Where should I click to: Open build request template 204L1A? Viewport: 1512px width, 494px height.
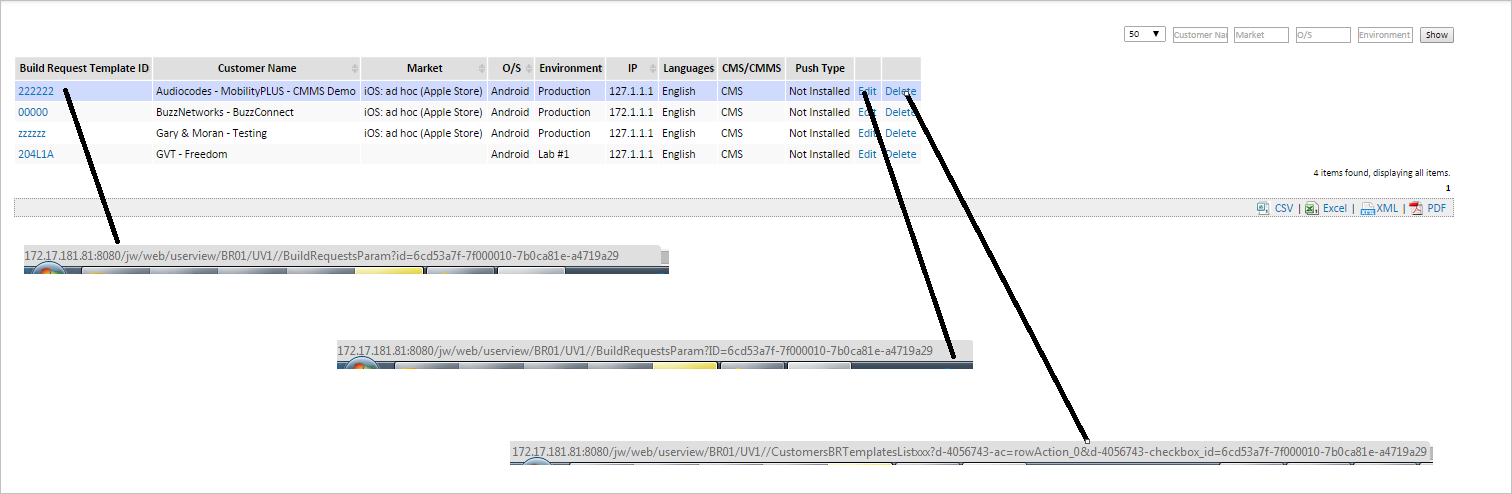click(x=36, y=154)
